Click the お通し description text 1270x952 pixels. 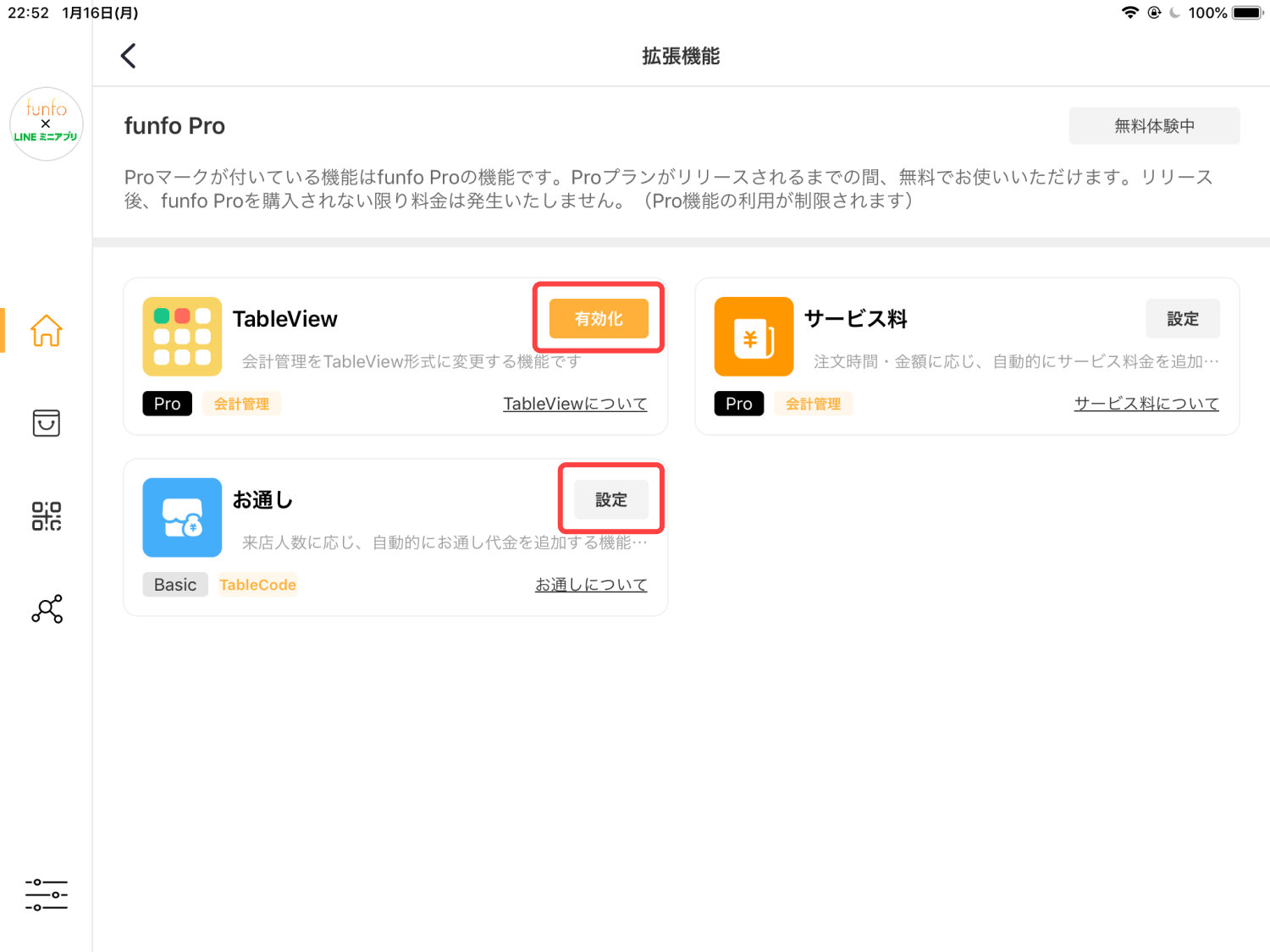[444, 542]
